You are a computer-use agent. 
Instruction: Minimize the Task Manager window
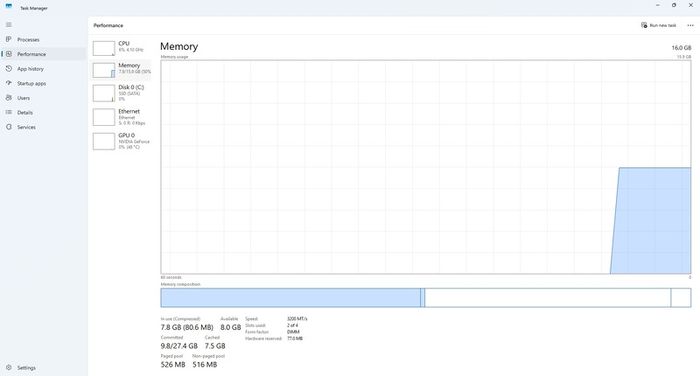[x=658, y=5]
